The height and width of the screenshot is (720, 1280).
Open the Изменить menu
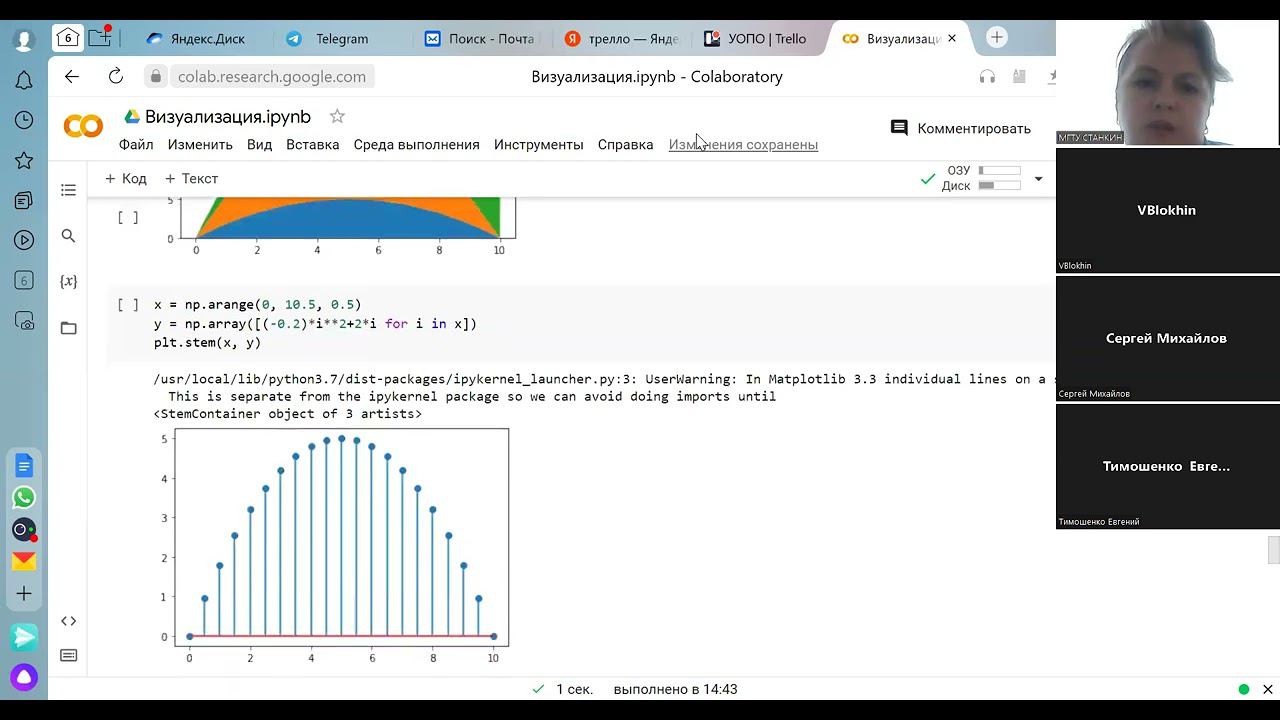200,144
